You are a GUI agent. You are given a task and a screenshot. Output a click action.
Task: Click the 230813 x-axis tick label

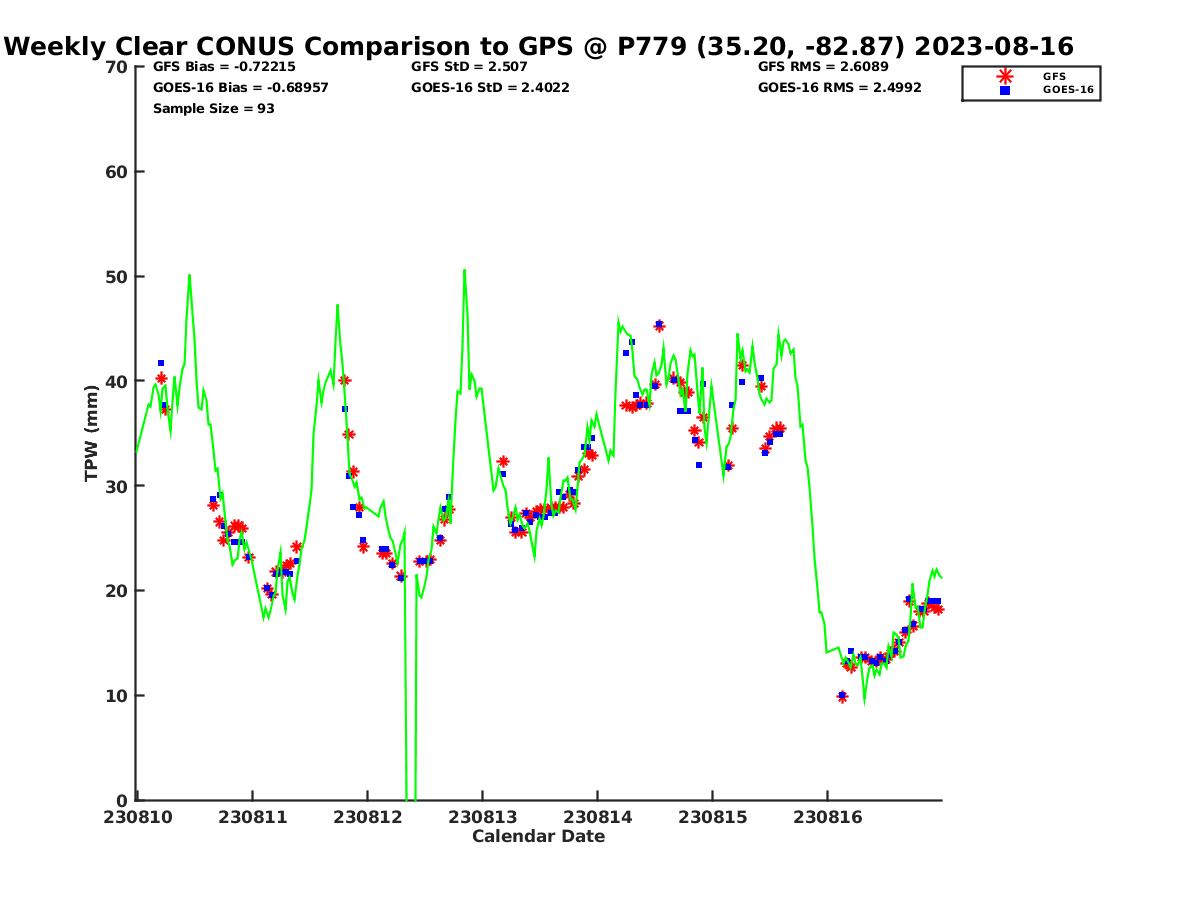coord(482,817)
